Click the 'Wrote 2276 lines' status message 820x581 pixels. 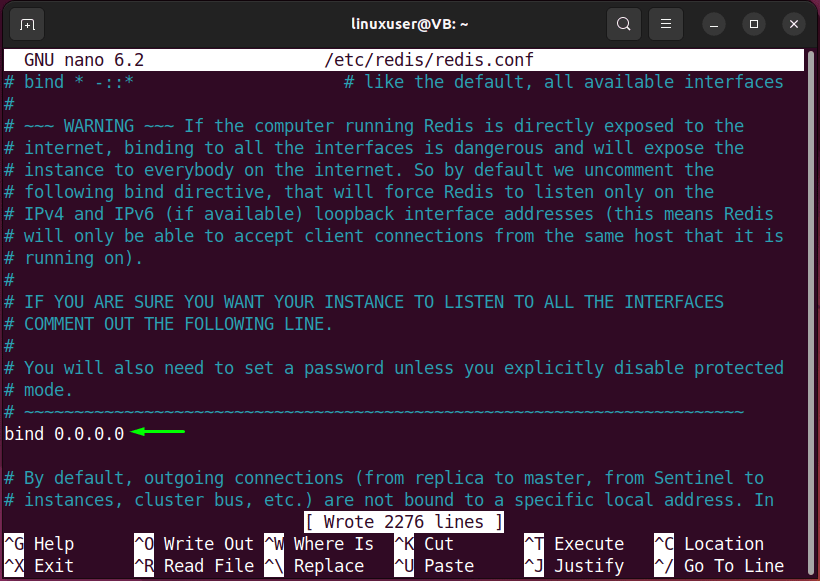[404, 522]
